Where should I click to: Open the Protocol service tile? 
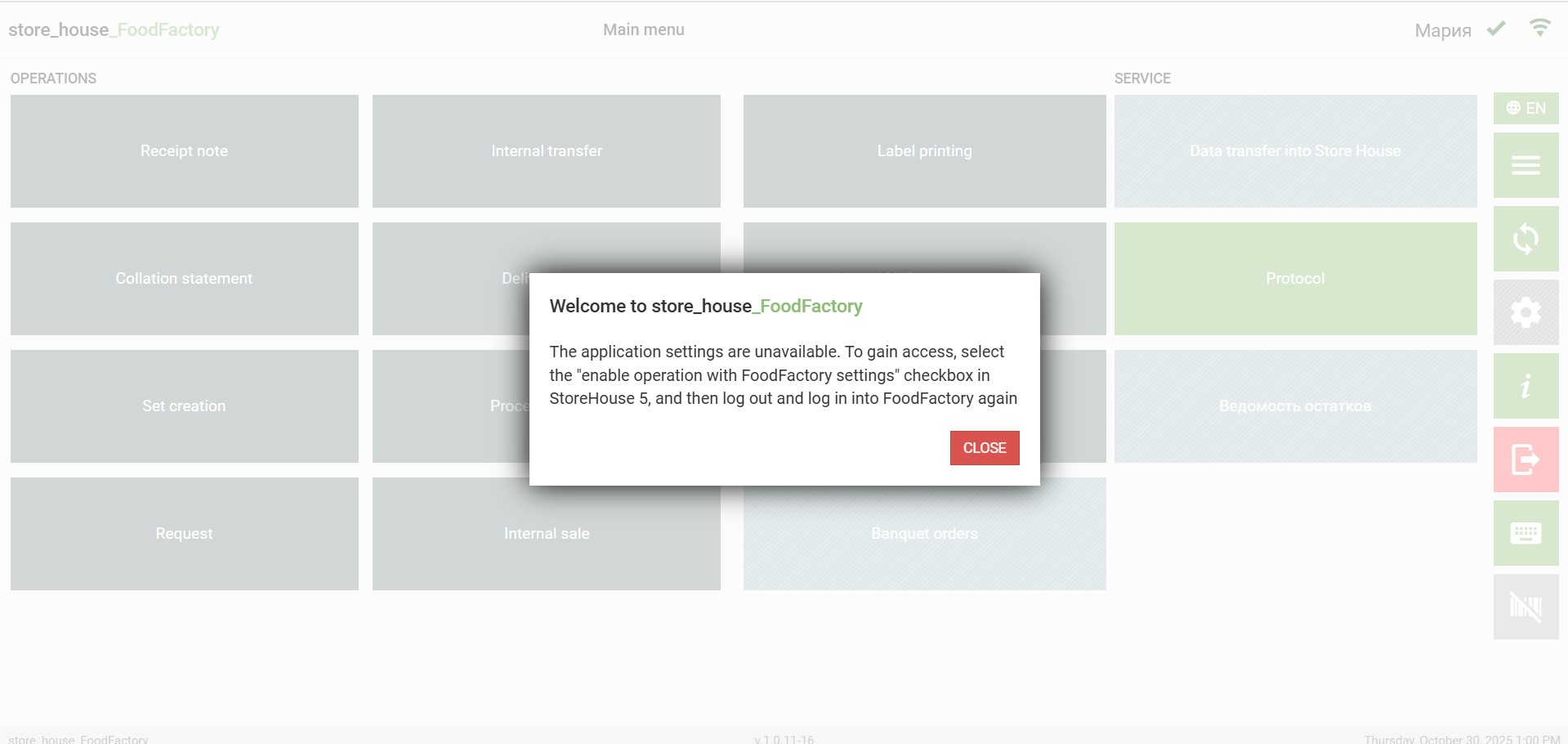pyautogui.click(x=1295, y=279)
